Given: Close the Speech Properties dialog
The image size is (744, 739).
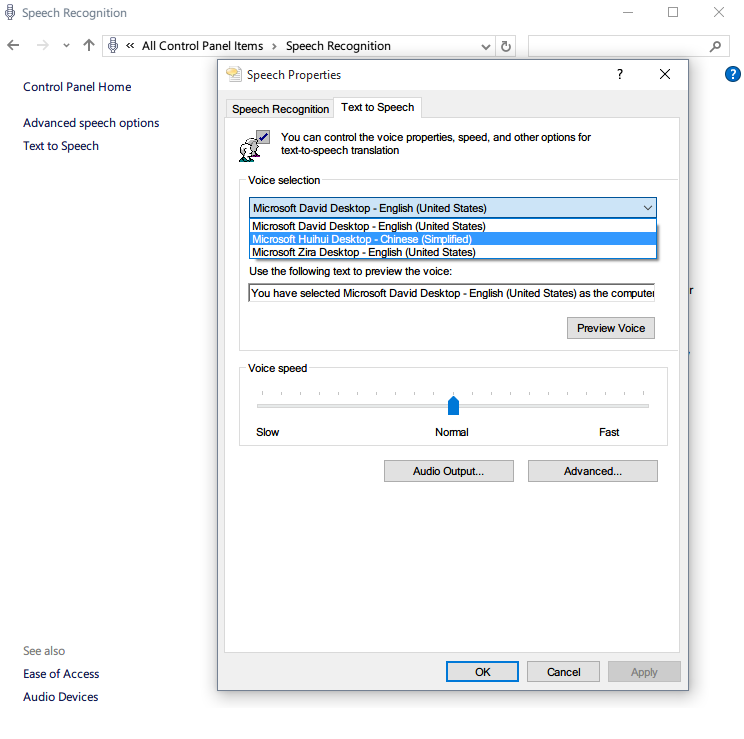Looking at the screenshot, I should click(x=665, y=74).
